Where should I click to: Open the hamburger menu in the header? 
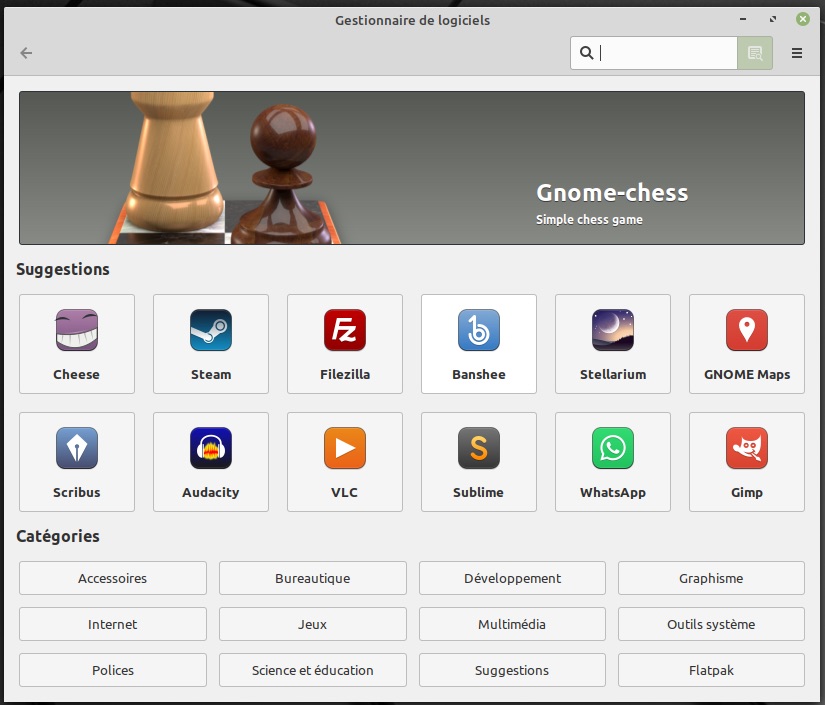pos(797,53)
